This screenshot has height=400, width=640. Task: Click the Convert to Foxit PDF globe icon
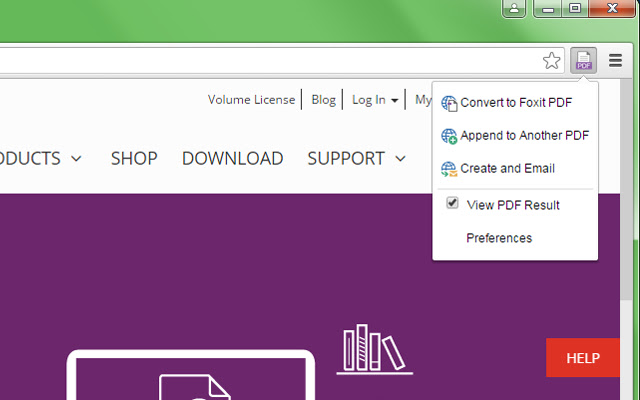[449, 103]
